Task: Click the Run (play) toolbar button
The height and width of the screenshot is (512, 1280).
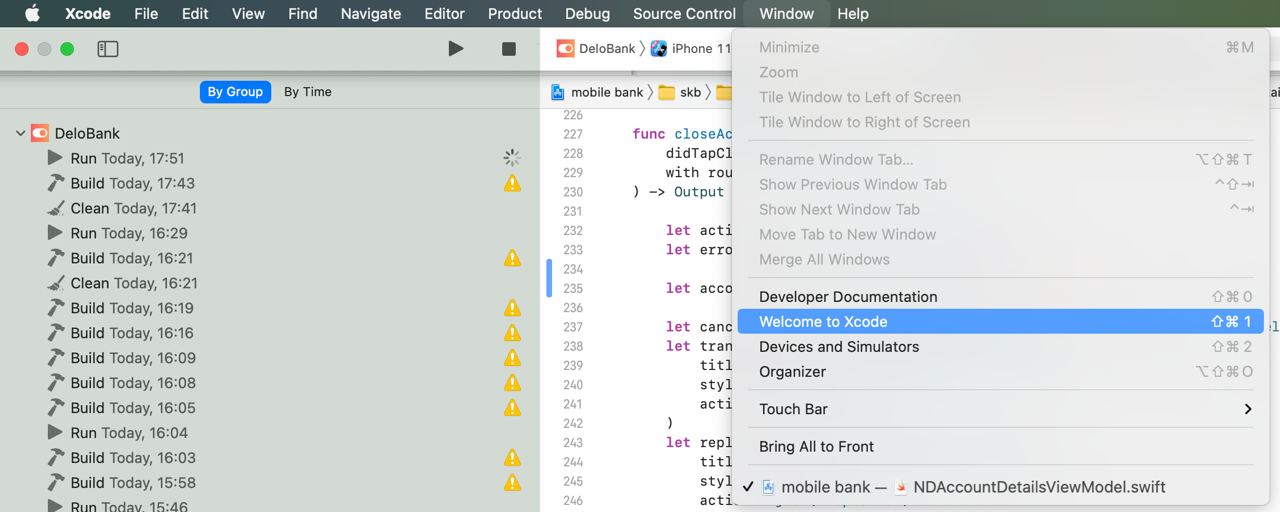Action: click(456, 48)
